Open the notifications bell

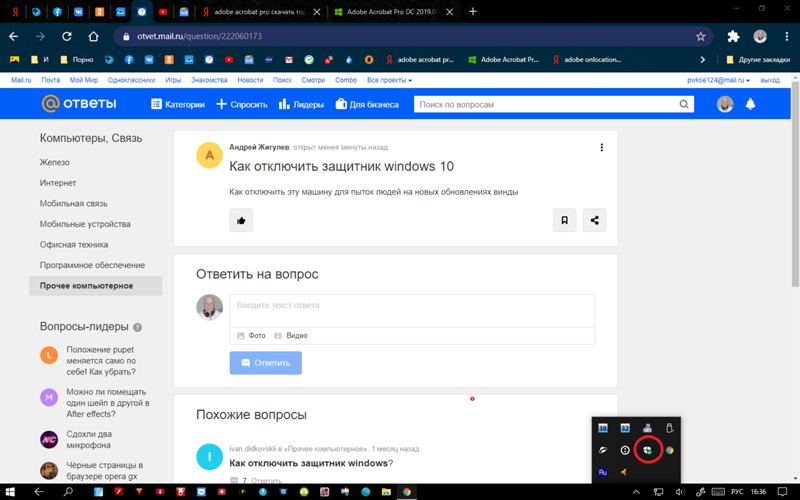point(750,104)
